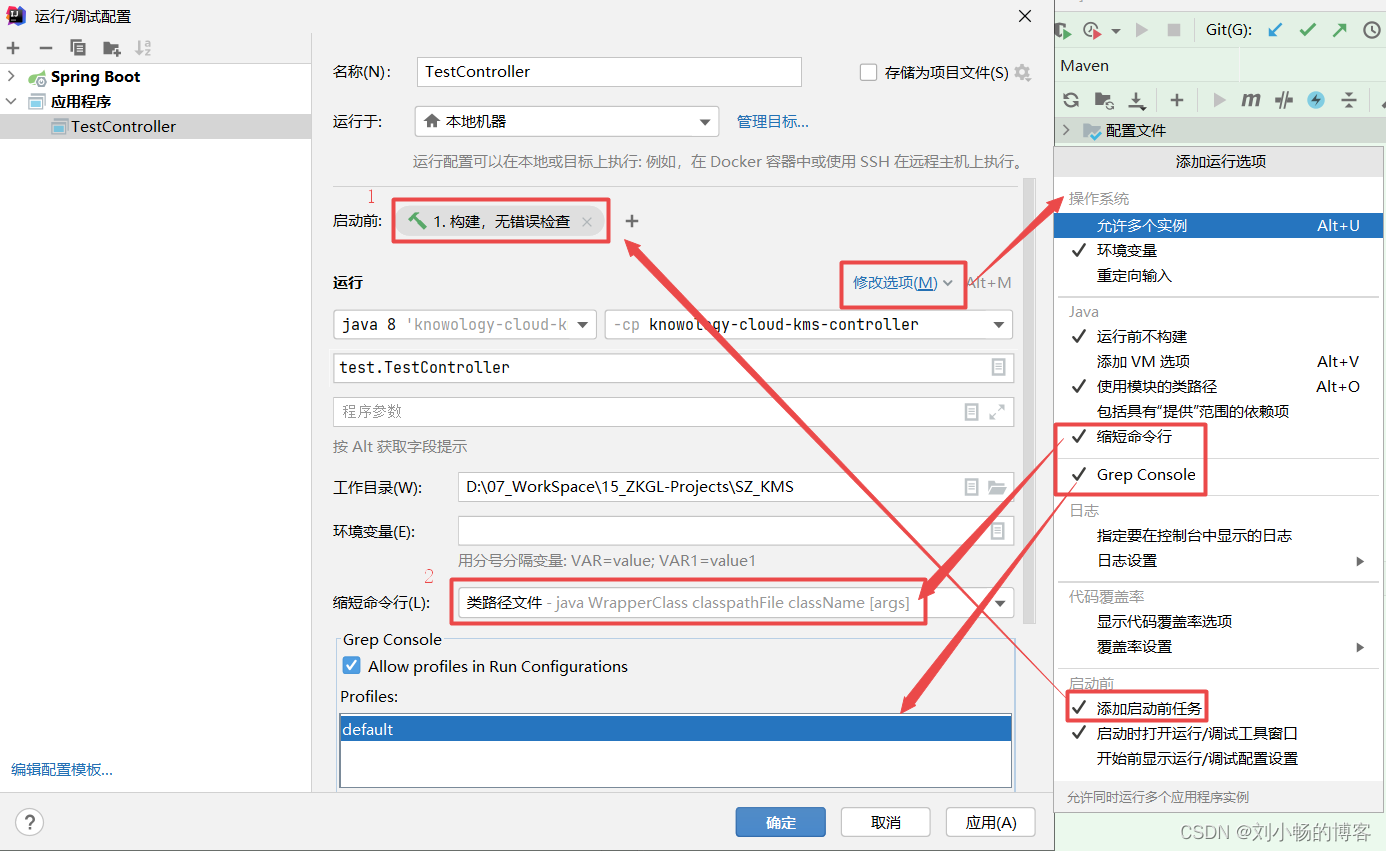The height and width of the screenshot is (851, 1386).
Task: Toggle Maven offline mode lightning icon
Action: [x=1316, y=100]
